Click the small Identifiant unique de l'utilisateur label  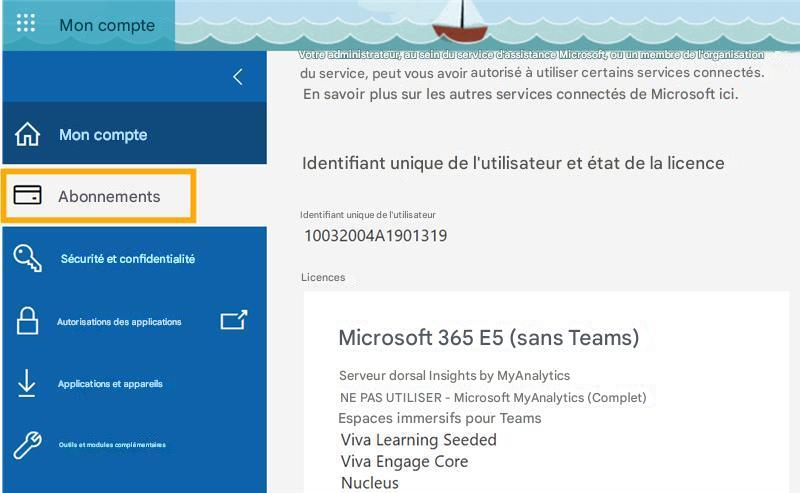(x=368, y=215)
